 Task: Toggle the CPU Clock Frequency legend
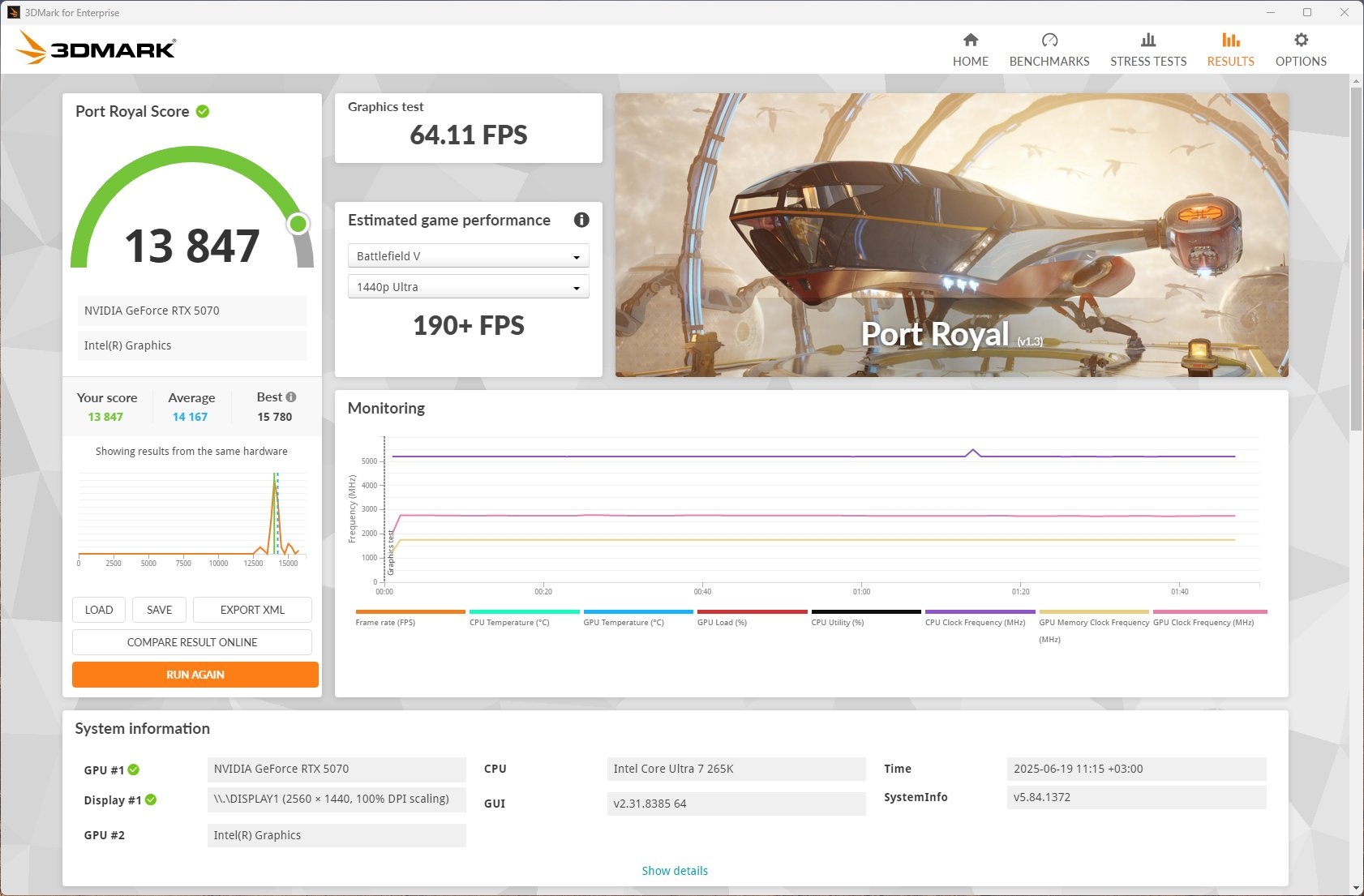tap(980, 617)
